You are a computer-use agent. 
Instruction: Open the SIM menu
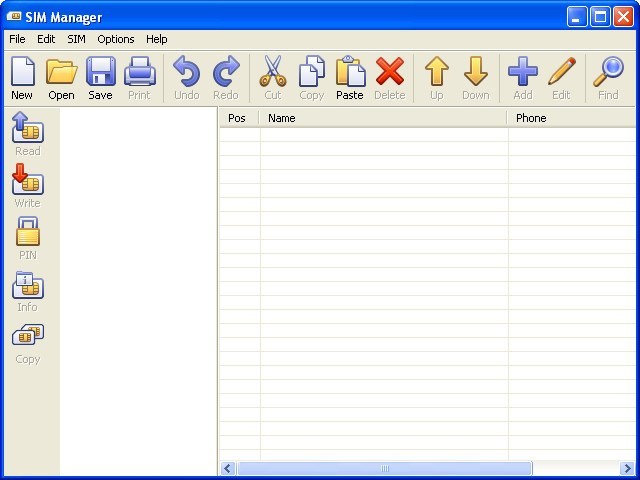(76, 39)
